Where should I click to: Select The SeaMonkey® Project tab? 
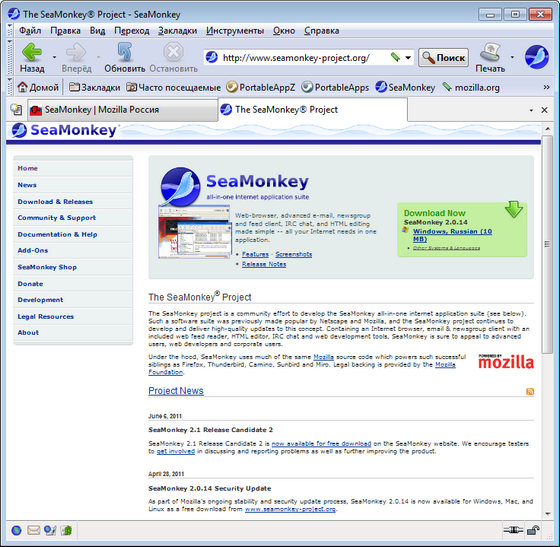(312, 110)
